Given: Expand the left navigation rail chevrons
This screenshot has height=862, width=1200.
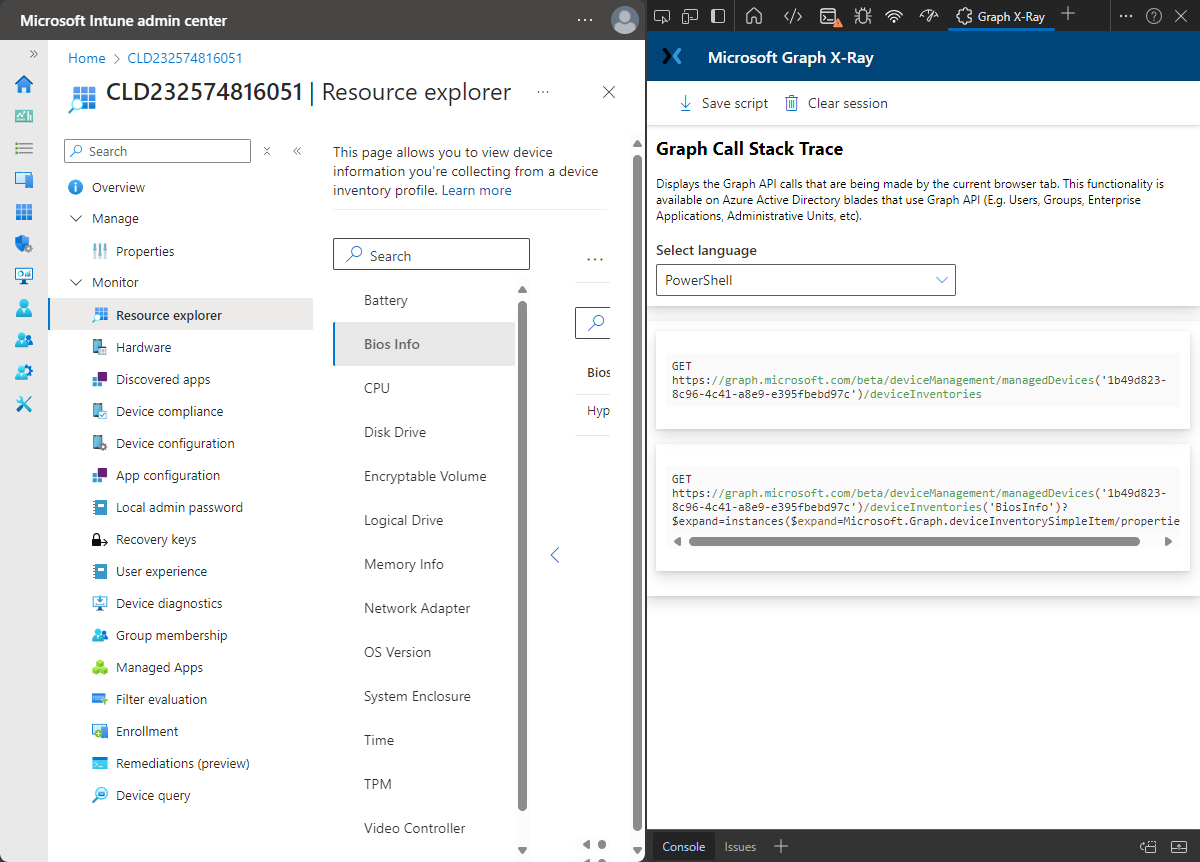Looking at the screenshot, I should pos(33,54).
